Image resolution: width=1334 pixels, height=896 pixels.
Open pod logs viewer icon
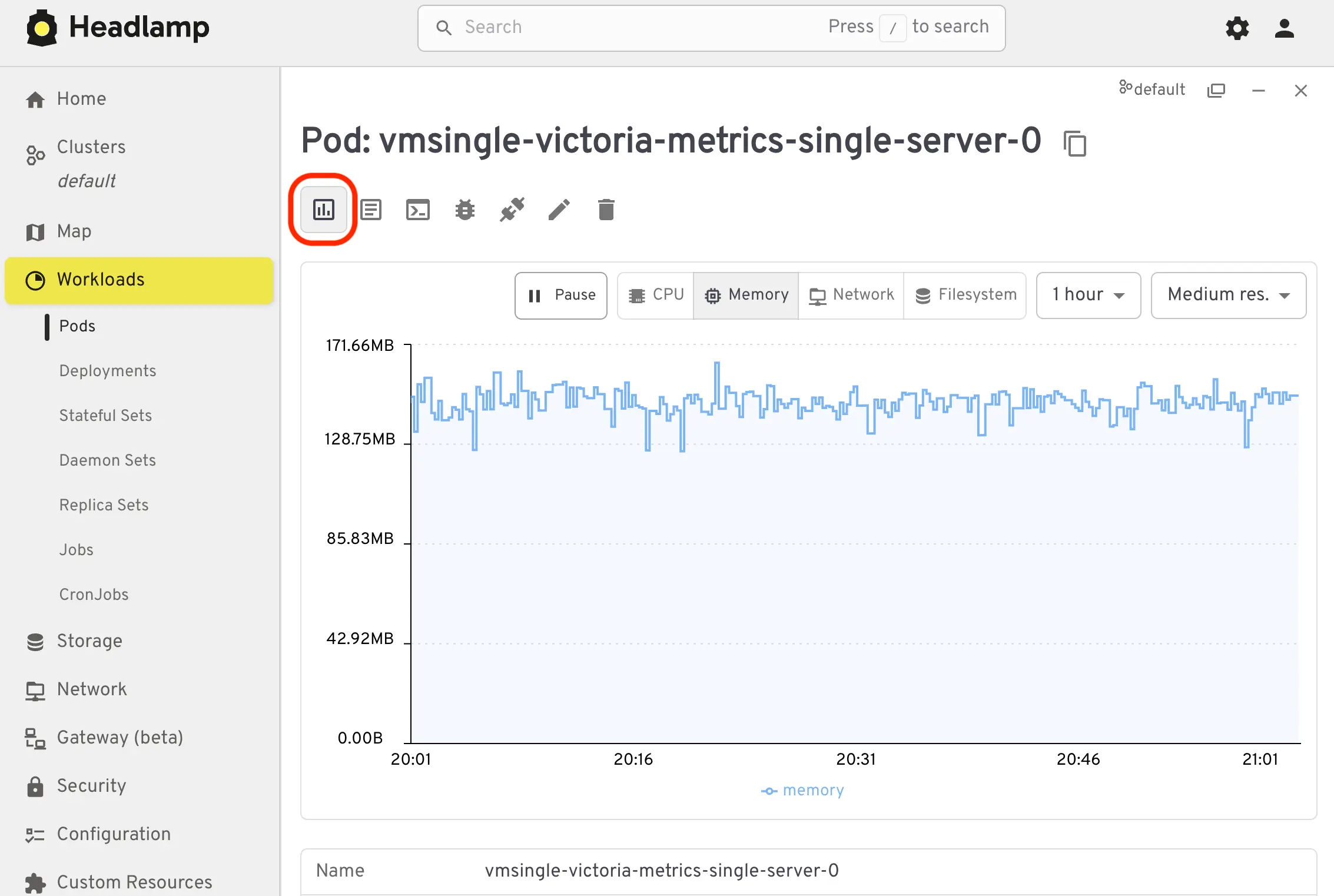(371, 210)
